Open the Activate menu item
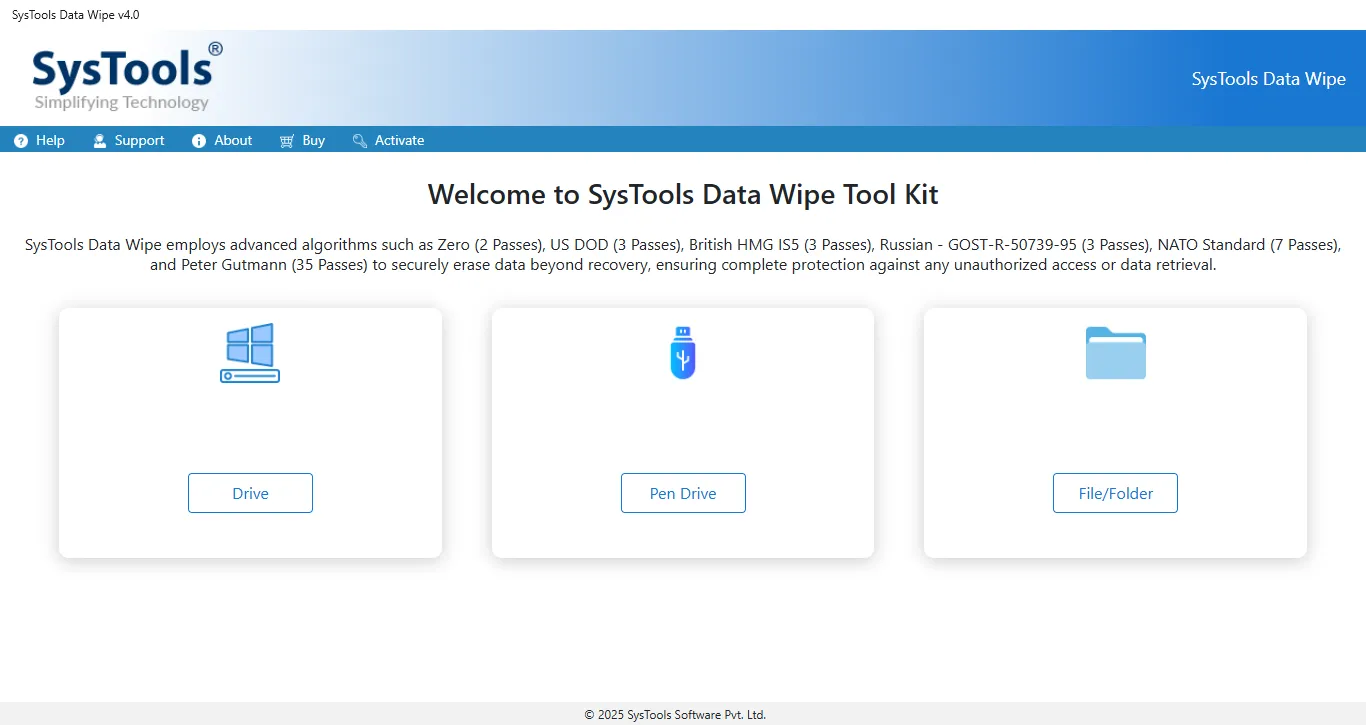Image resolution: width=1366 pixels, height=725 pixels. pos(389,141)
